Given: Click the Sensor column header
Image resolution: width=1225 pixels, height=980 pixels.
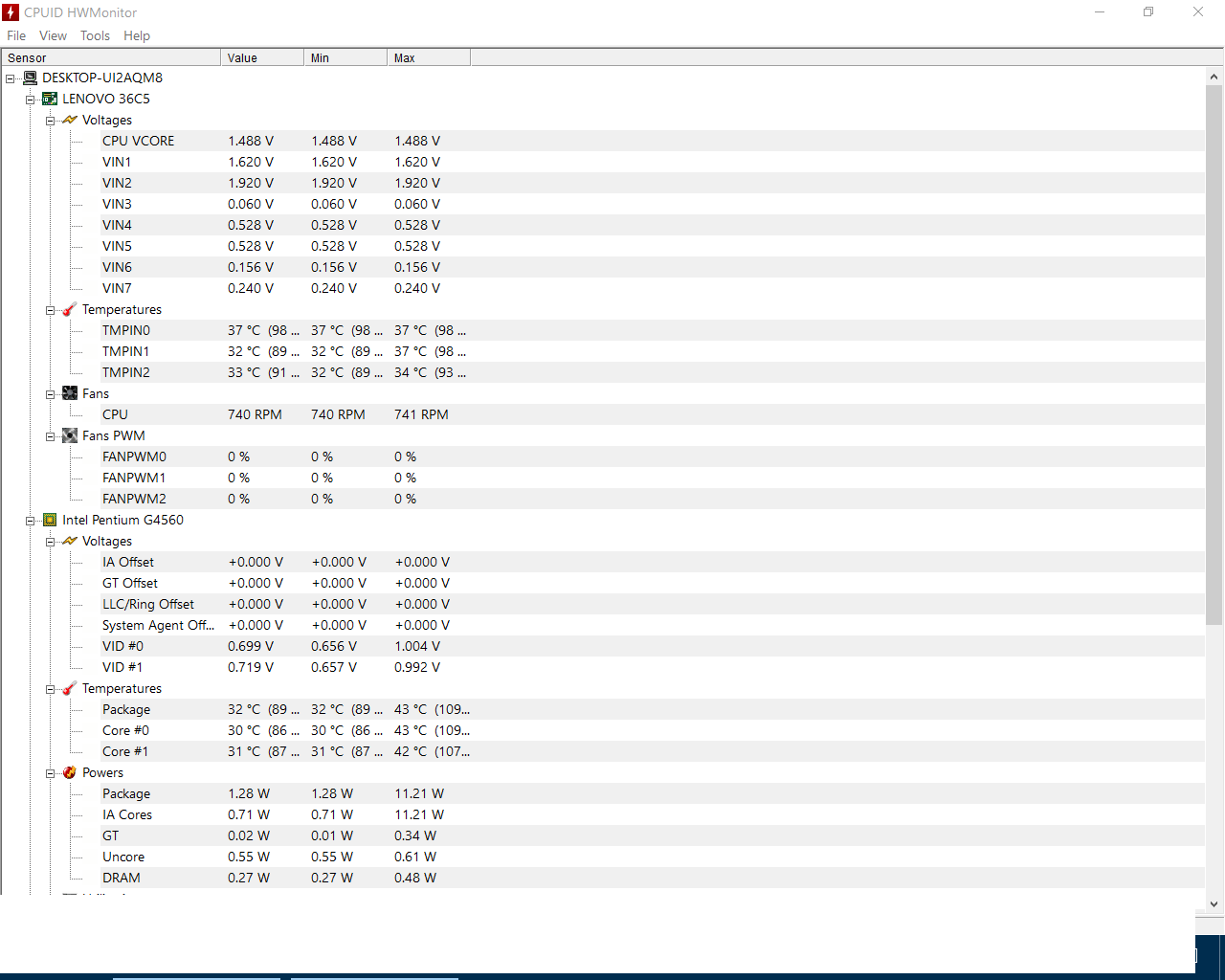Looking at the screenshot, I should click(x=111, y=57).
